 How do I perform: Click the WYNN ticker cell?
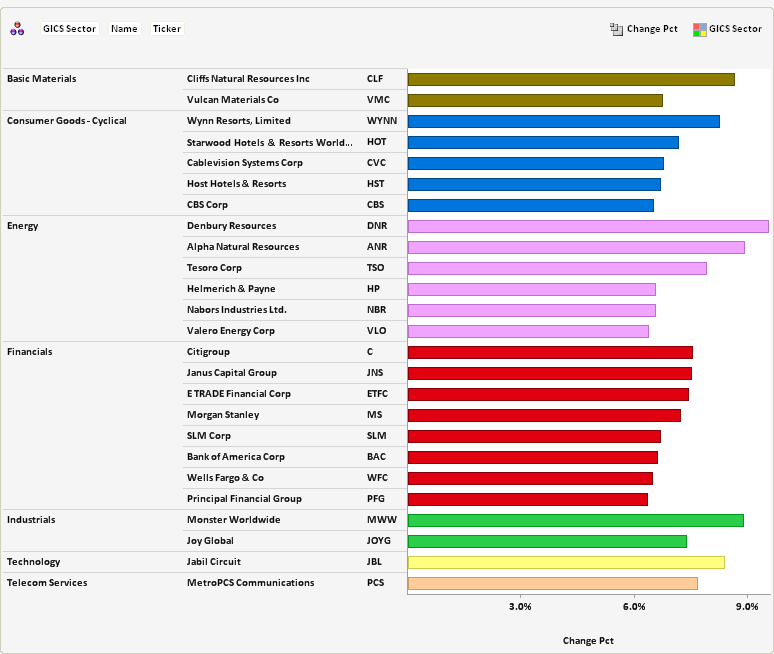[382, 121]
